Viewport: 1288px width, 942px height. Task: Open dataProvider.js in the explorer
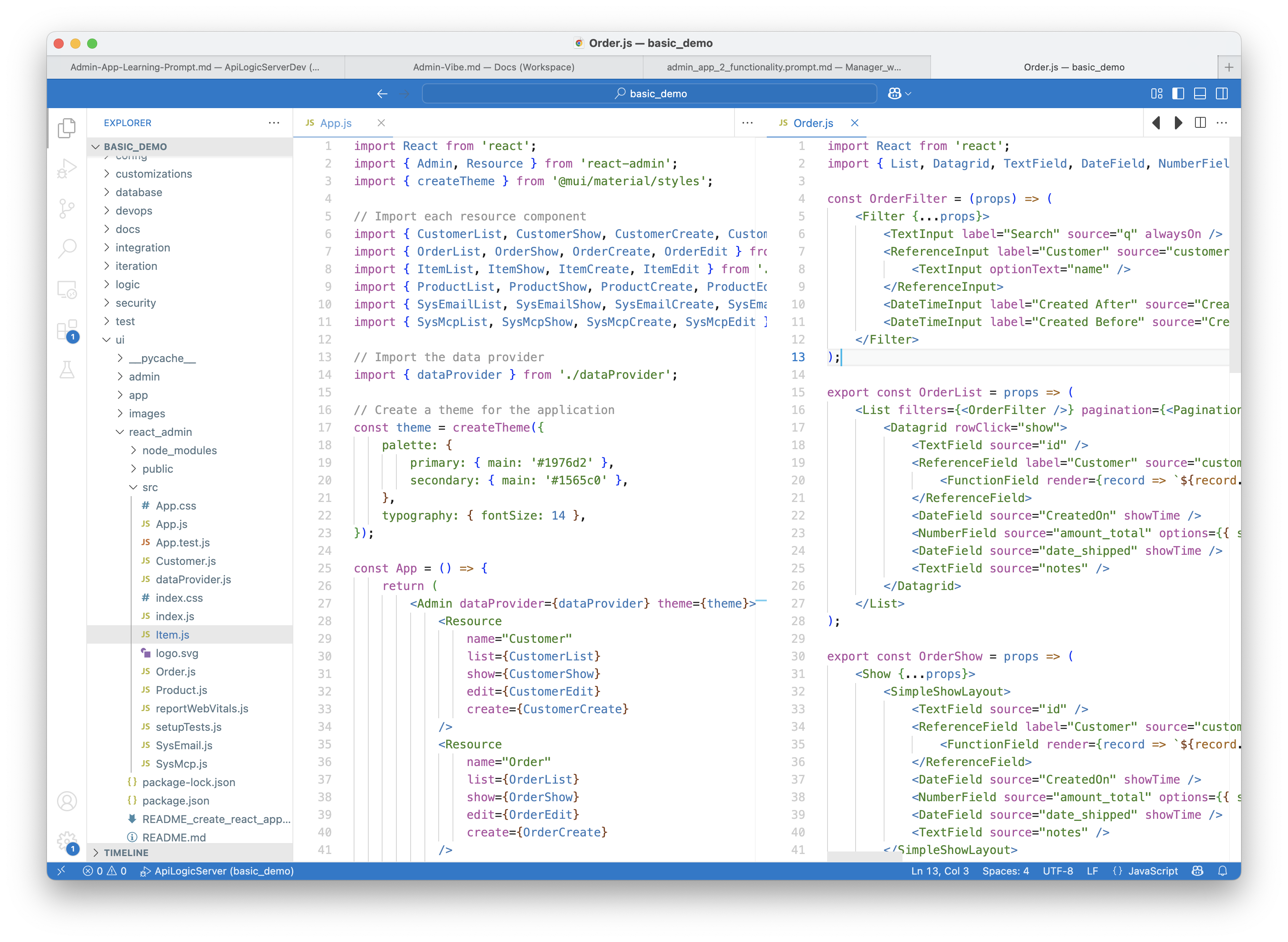190,580
